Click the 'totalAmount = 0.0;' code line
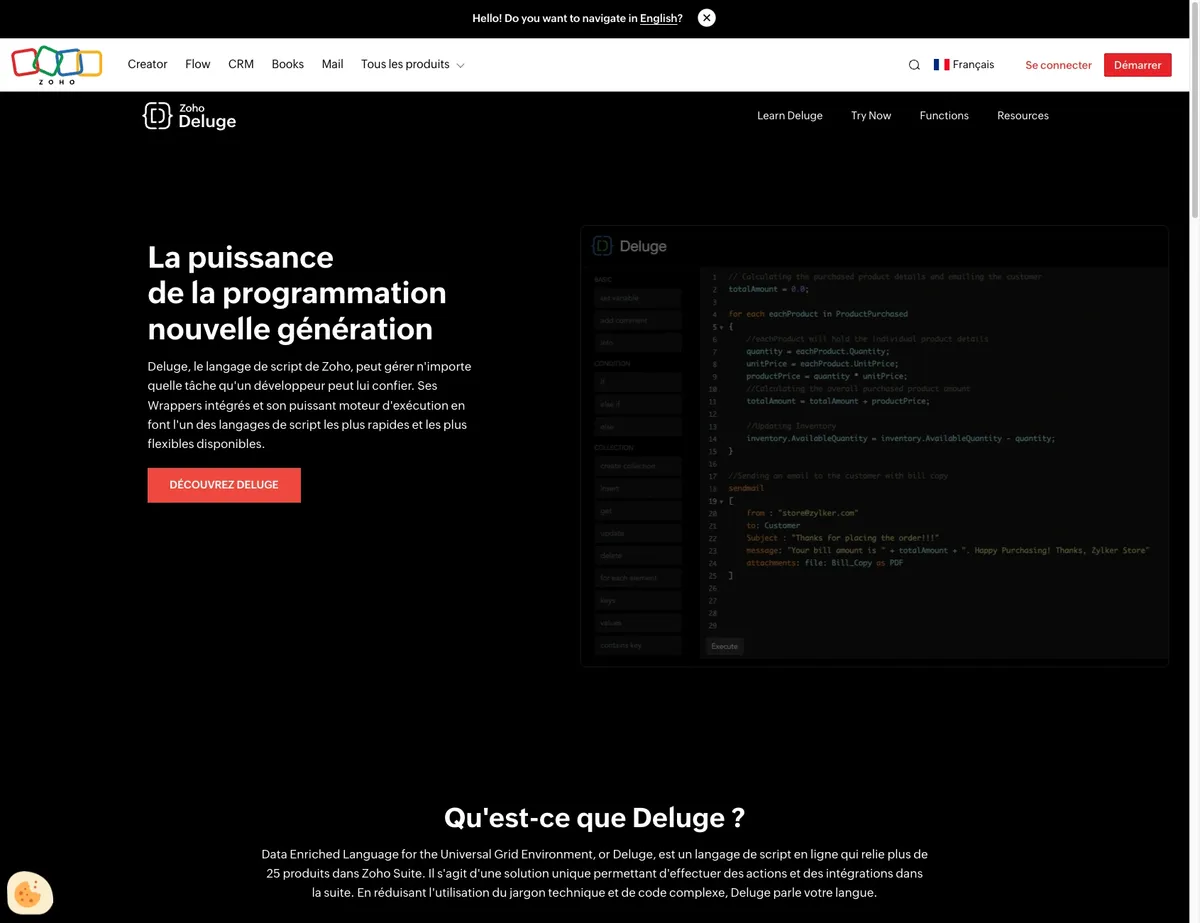 768,289
